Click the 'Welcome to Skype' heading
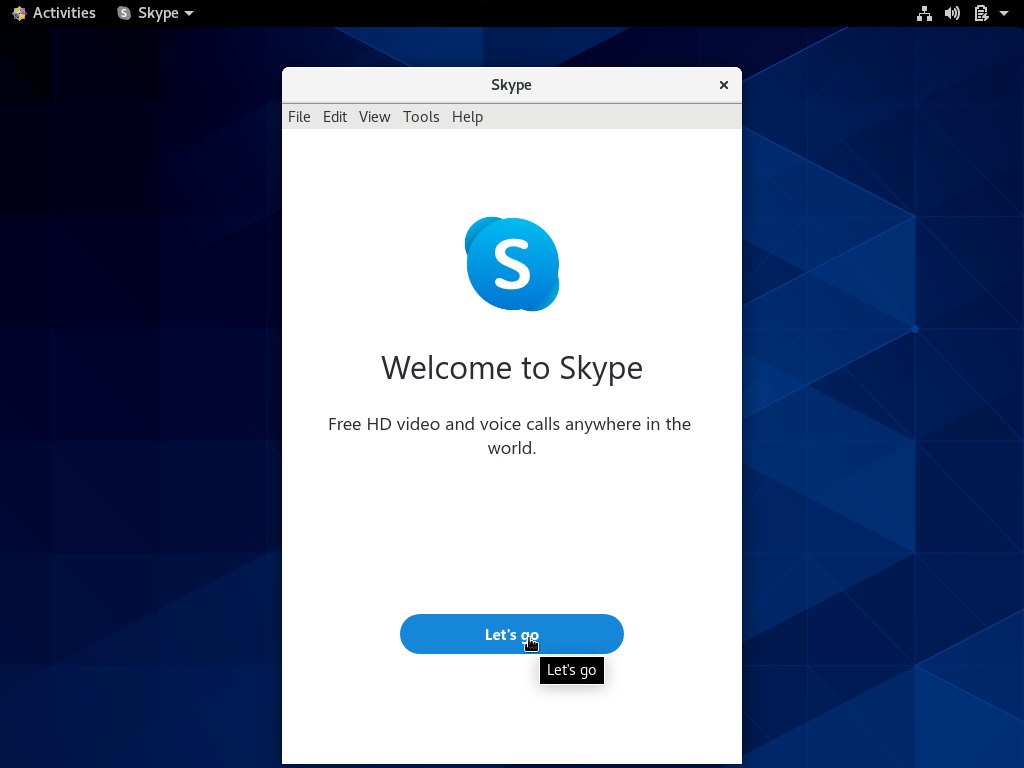This screenshot has width=1024, height=768. point(512,368)
